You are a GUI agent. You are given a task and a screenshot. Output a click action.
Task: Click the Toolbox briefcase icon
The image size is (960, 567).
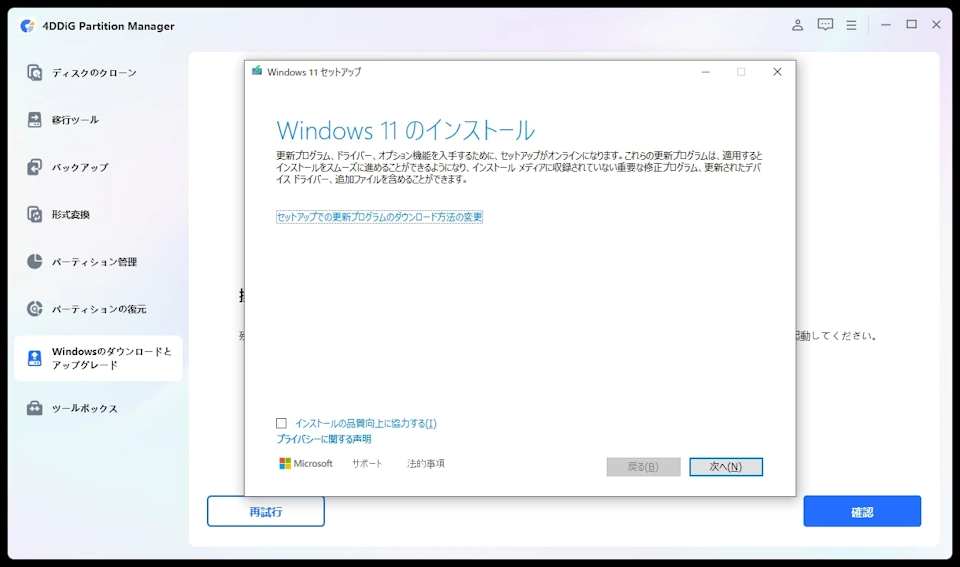[35, 408]
